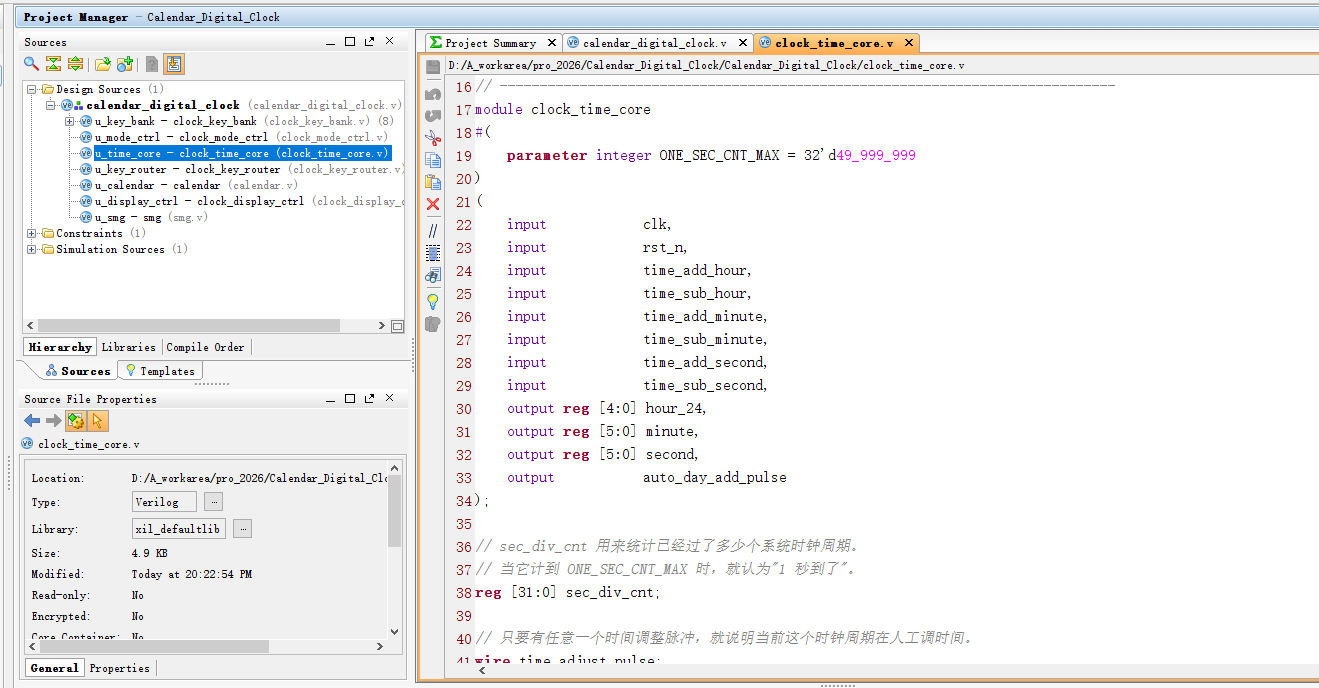Open the Project Summary editor tab
The height and width of the screenshot is (688, 1319).
[x=491, y=43]
